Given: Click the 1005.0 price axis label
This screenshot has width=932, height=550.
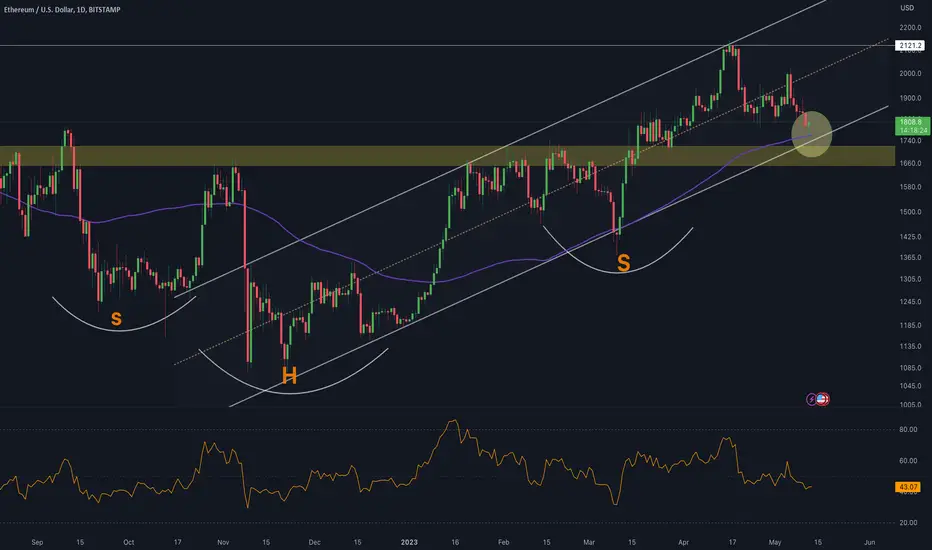Looking at the screenshot, I should click(x=910, y=405).
